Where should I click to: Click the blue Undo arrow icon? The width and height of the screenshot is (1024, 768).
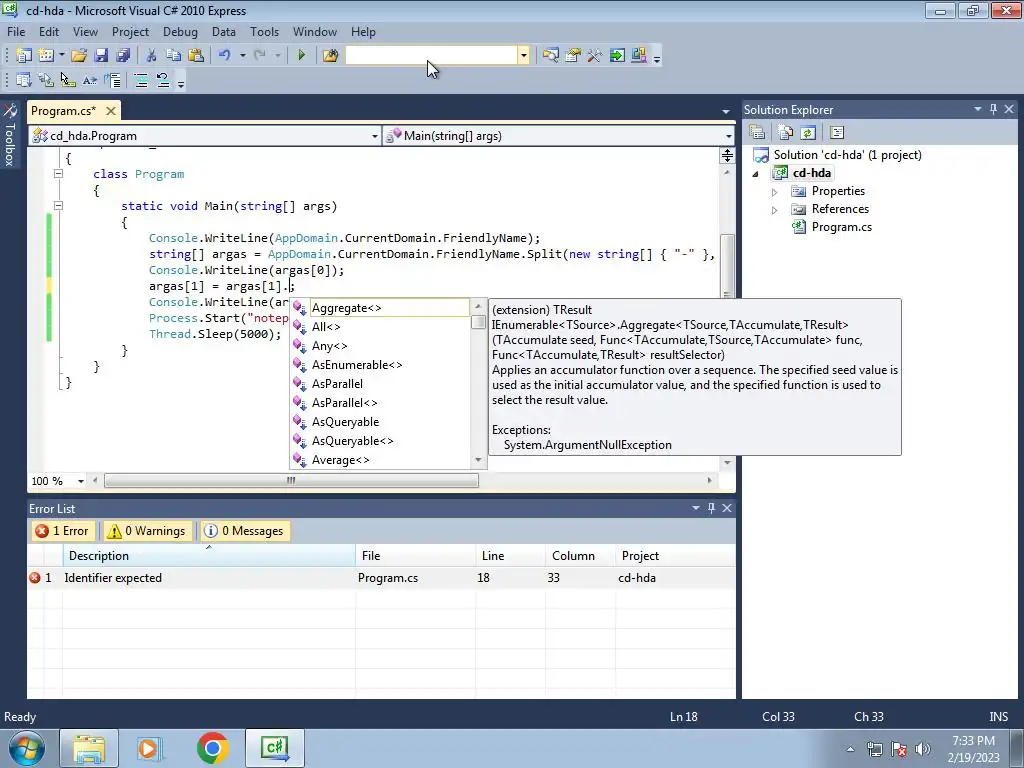pos(225,56)
